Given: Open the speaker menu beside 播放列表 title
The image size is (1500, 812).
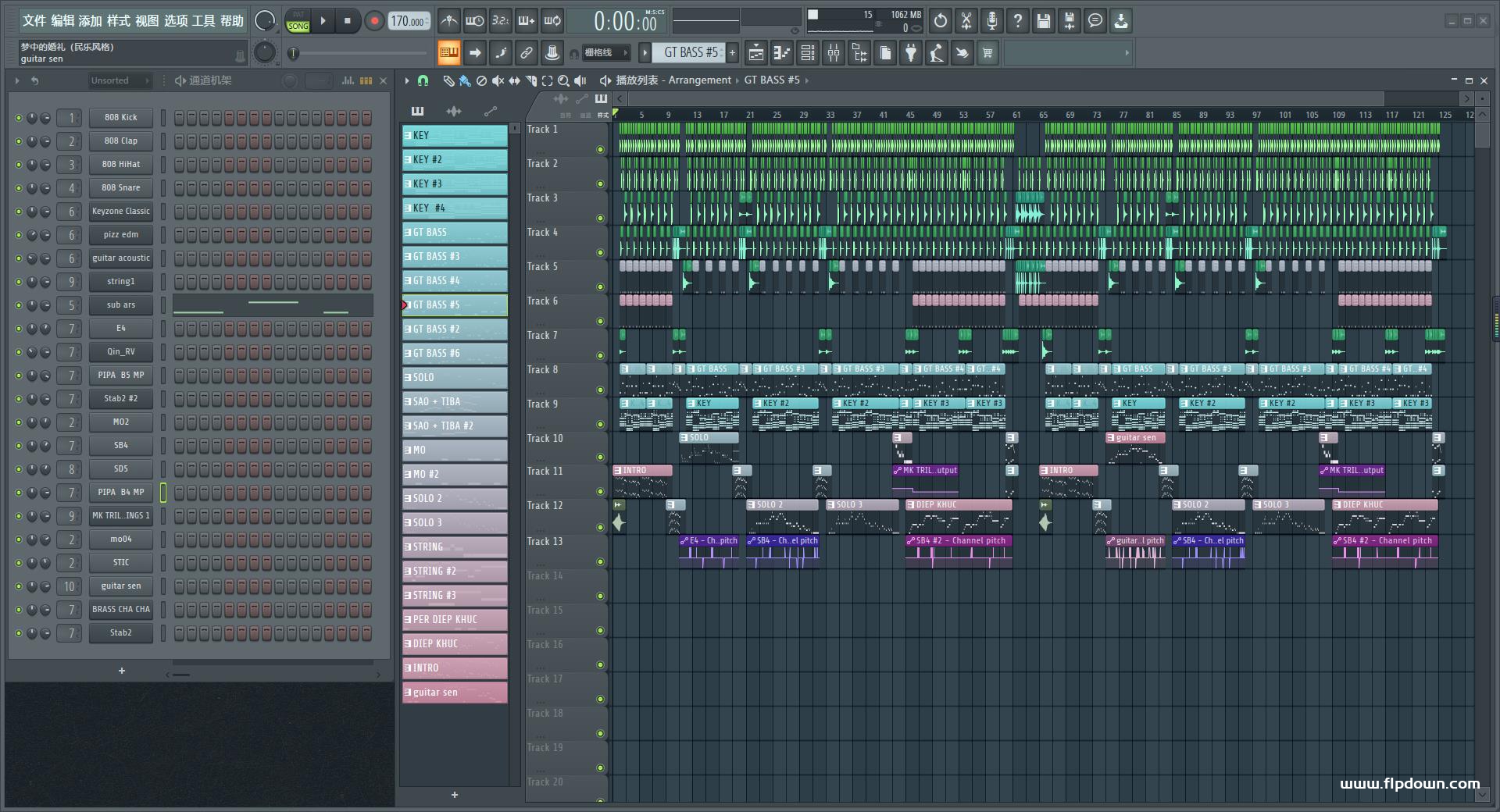Looking at the screenshot, I should point(605,80).
